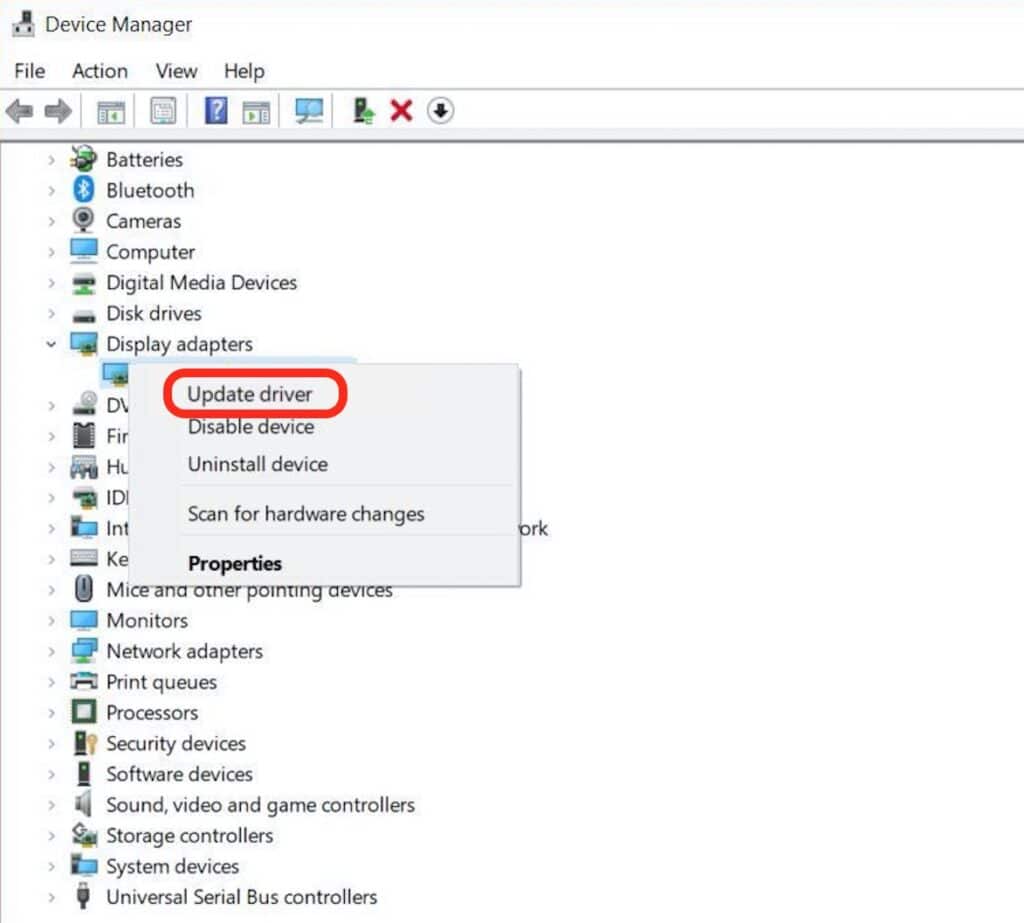Click the Disable device down-arrow toolbar icon
This screenshot has height=923, width=1024.
click(440, 110)
